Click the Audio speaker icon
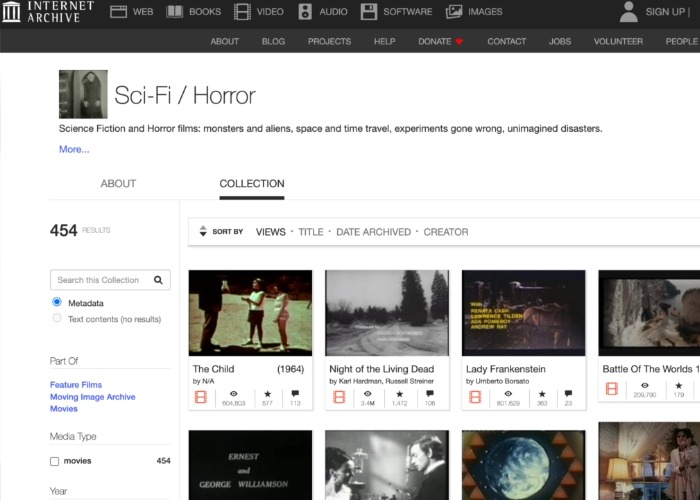The height and width of the screenshot is (500, 700). pos(305,12)
